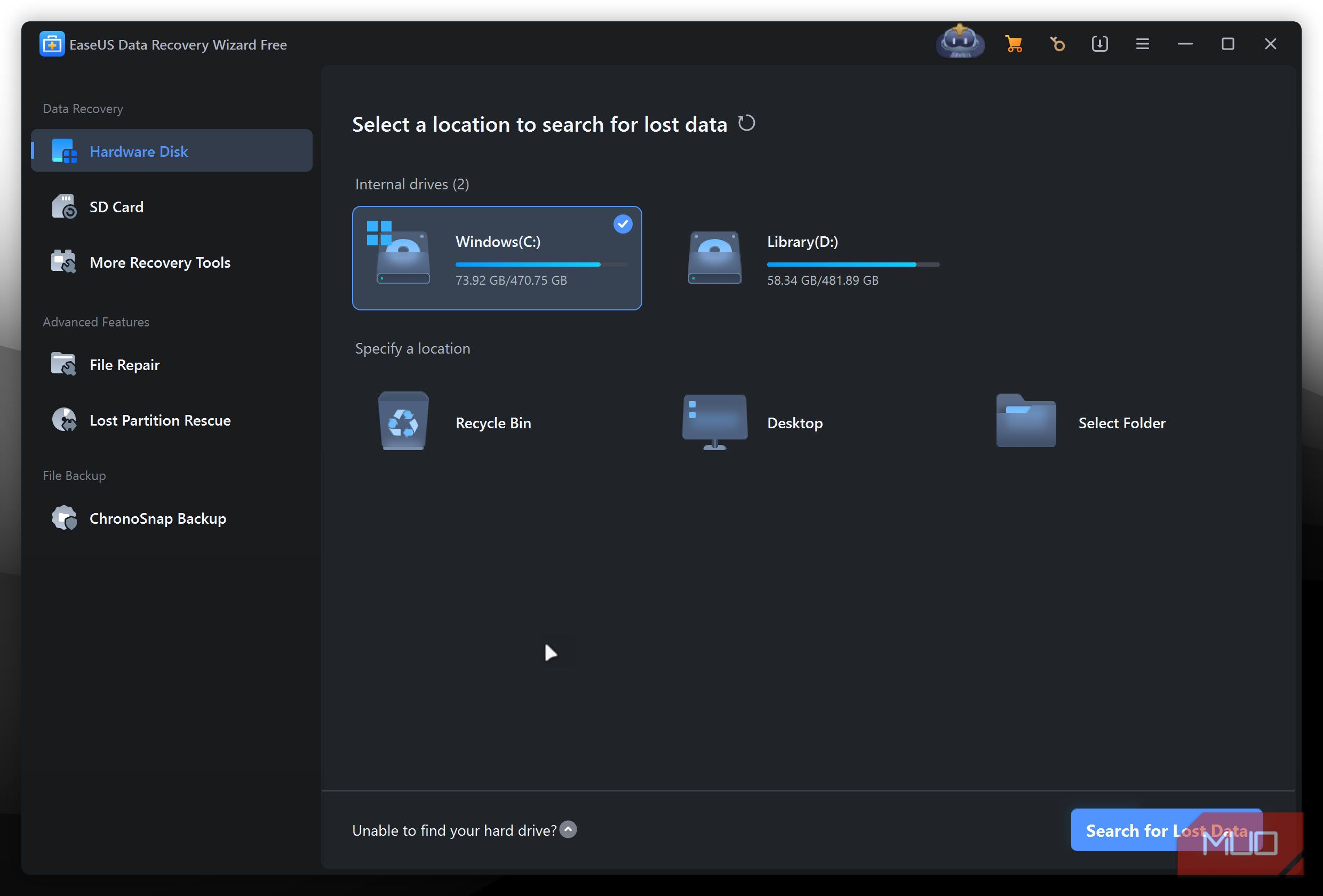Image resolution: width=1323 pixels, height=896 pixels.
Task: Open File Repair feature
Action: [171, 364]
